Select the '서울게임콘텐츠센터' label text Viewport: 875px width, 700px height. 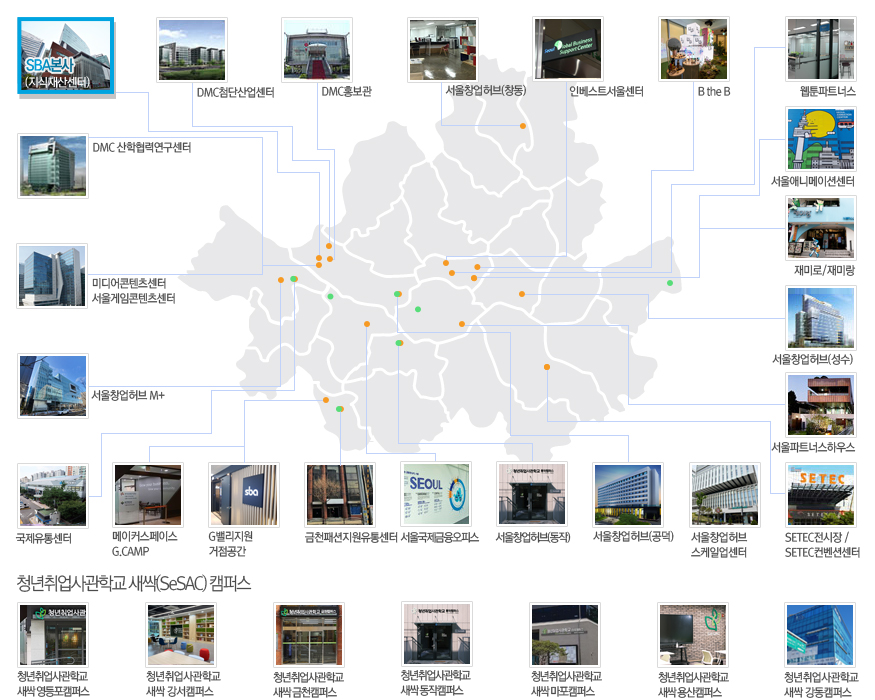click(x=133, y=298)
